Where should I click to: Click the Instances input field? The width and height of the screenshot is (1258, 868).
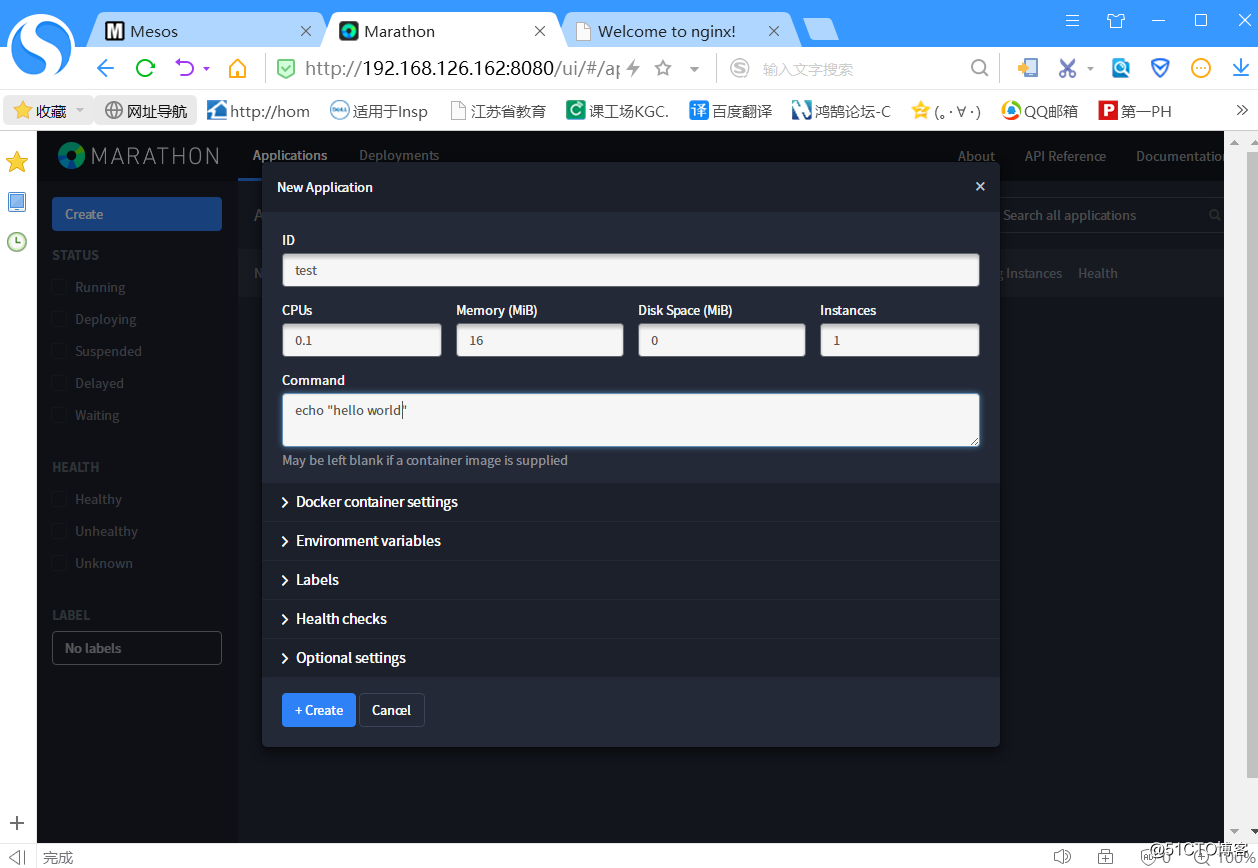(x=900, y=340)
